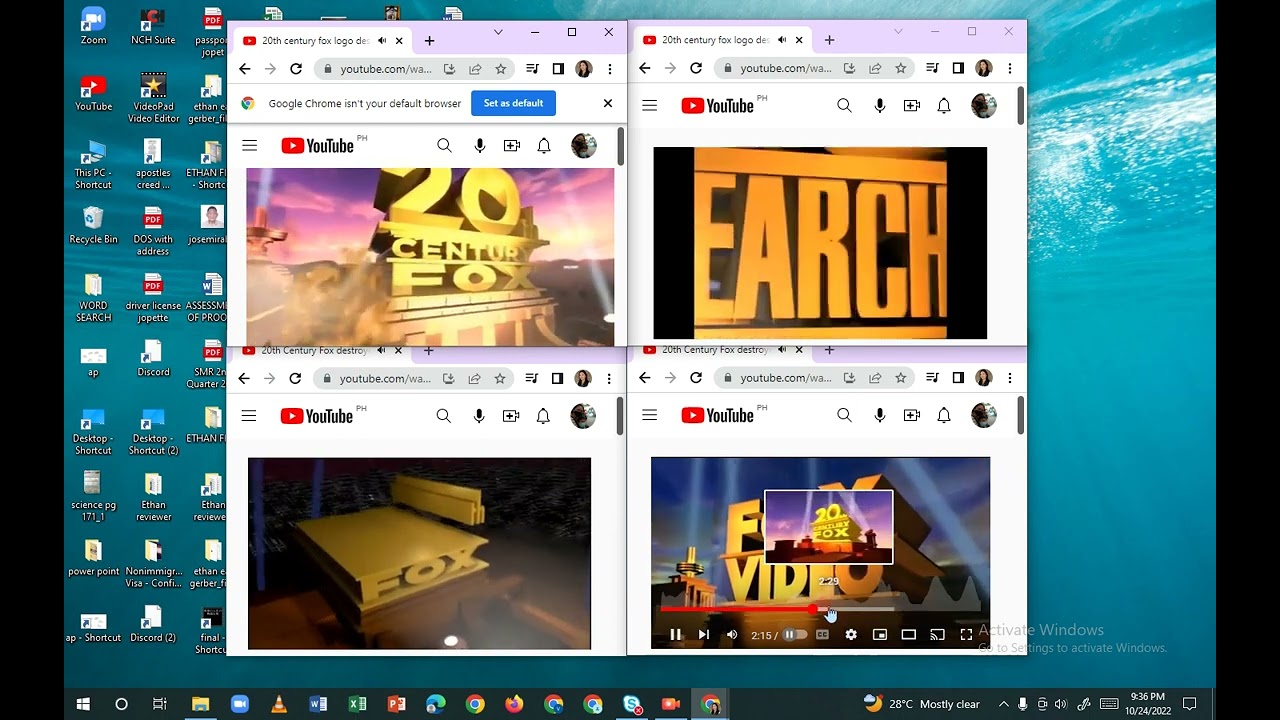Show hidden icons in the system tray
1280x720 pixels.
point(1004,704)
